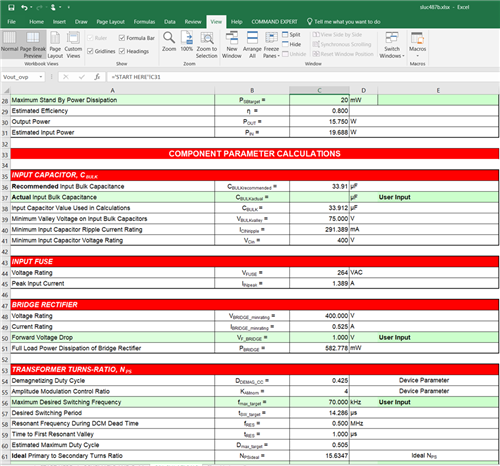Open the Help tab
Screen dimensions: 500x466
coord(237,22)
